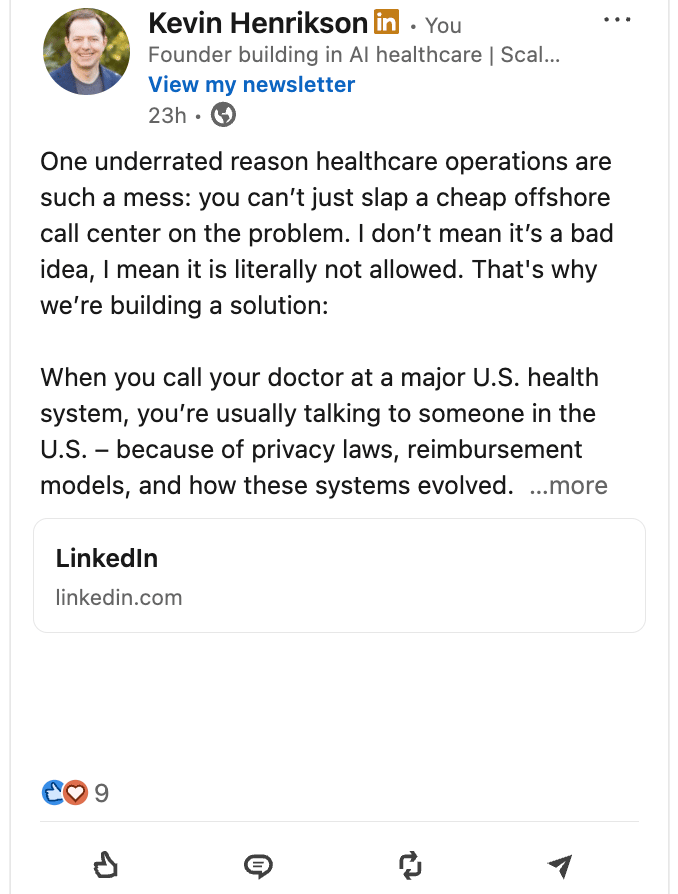Expand the post with "…more"
The width and height of the screenshot is (678, 894).
click(x=568, y=486)
